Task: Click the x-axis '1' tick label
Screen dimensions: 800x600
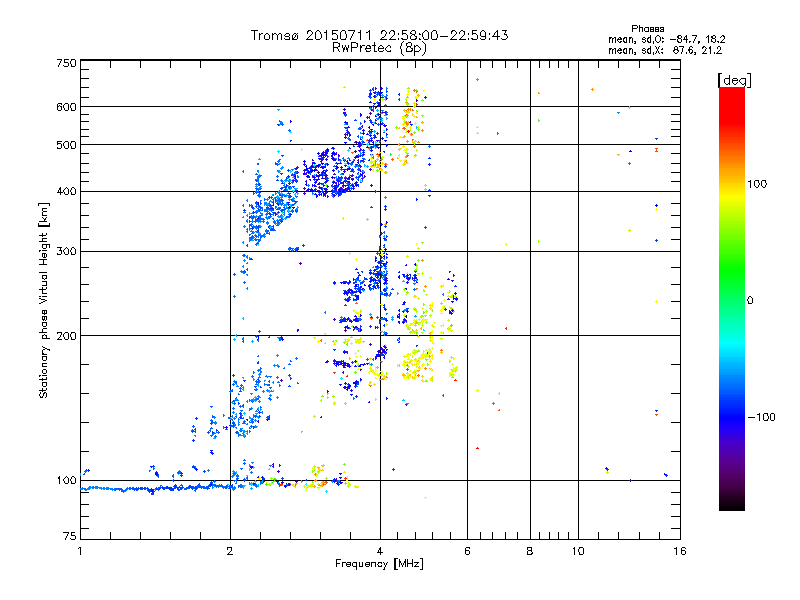Action: [80, 551]
